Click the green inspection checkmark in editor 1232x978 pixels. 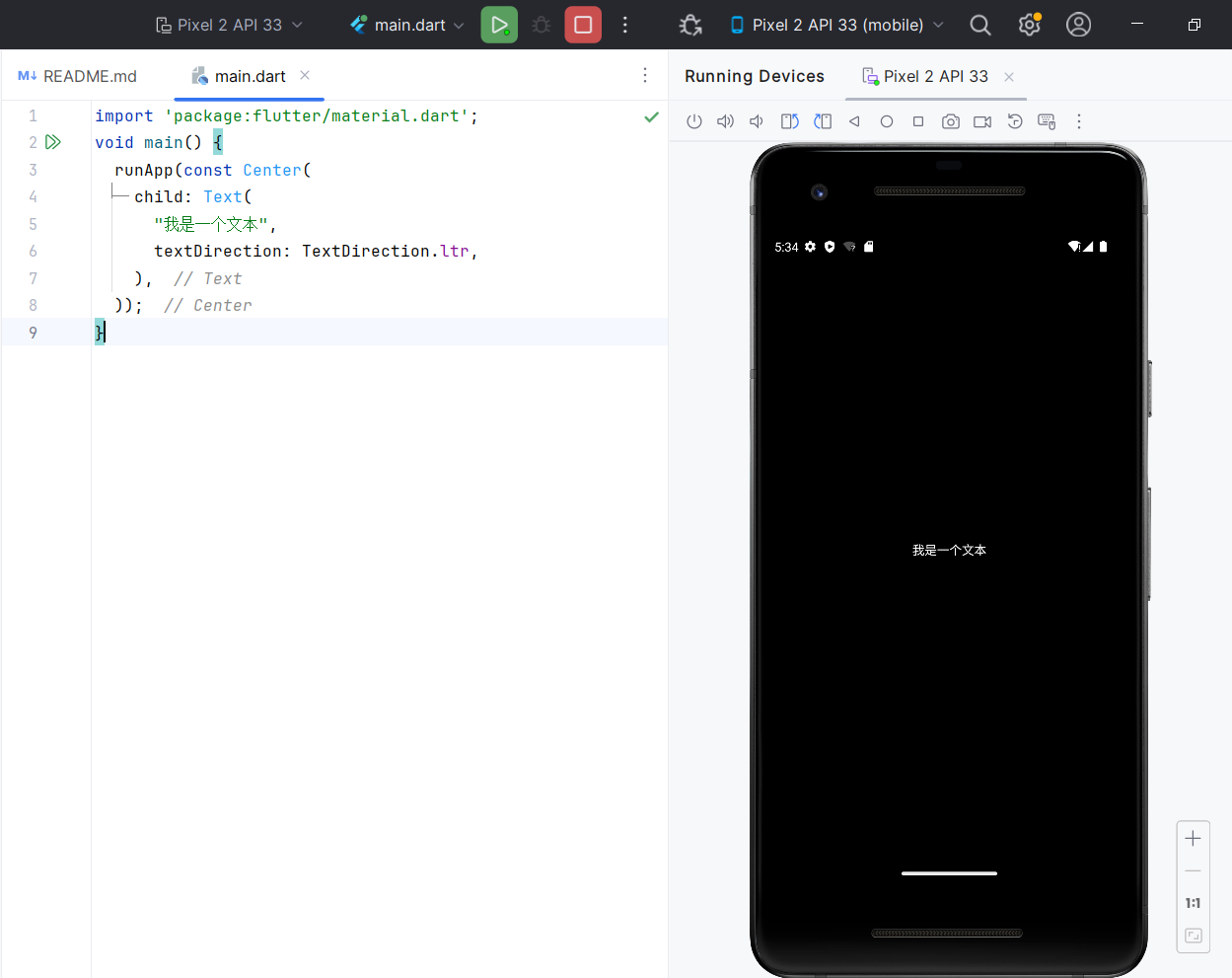[x=651, y=116]
